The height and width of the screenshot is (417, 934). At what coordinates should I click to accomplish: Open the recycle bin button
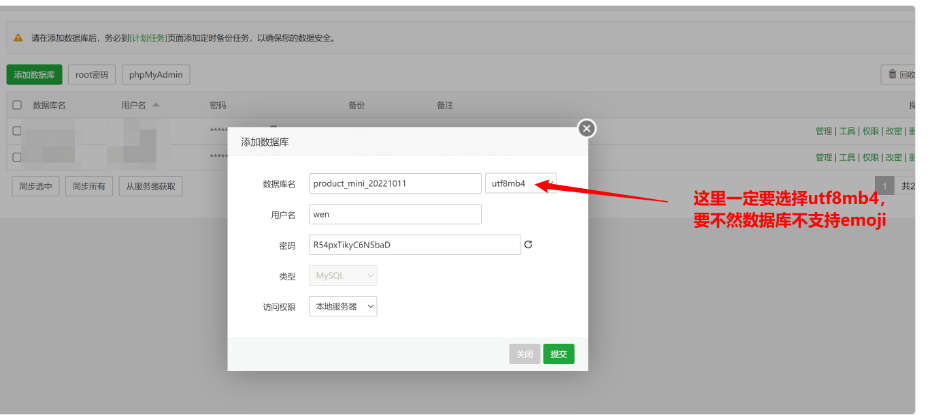coord(899,74)
